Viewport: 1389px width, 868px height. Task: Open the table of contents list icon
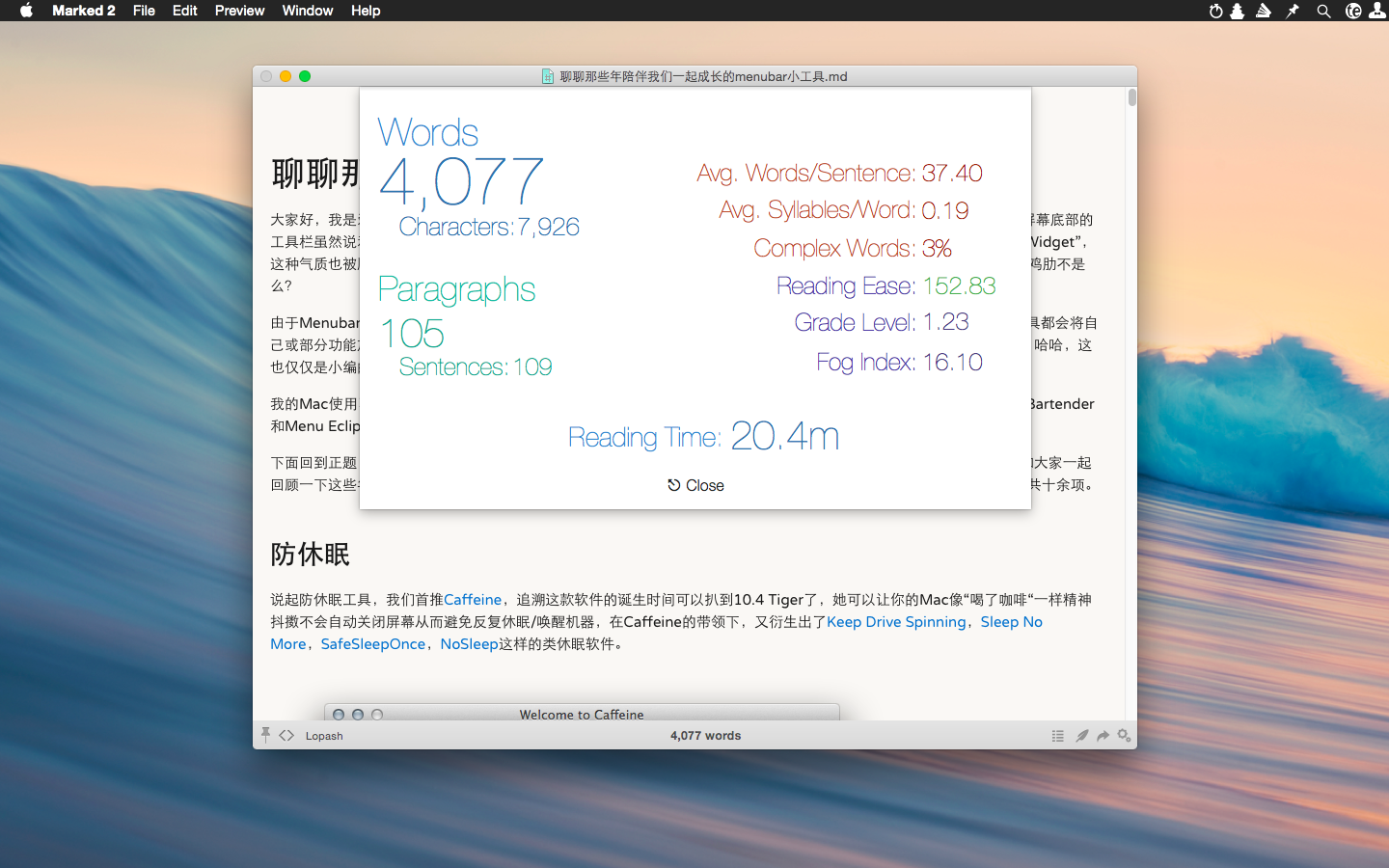point(1057,735)
